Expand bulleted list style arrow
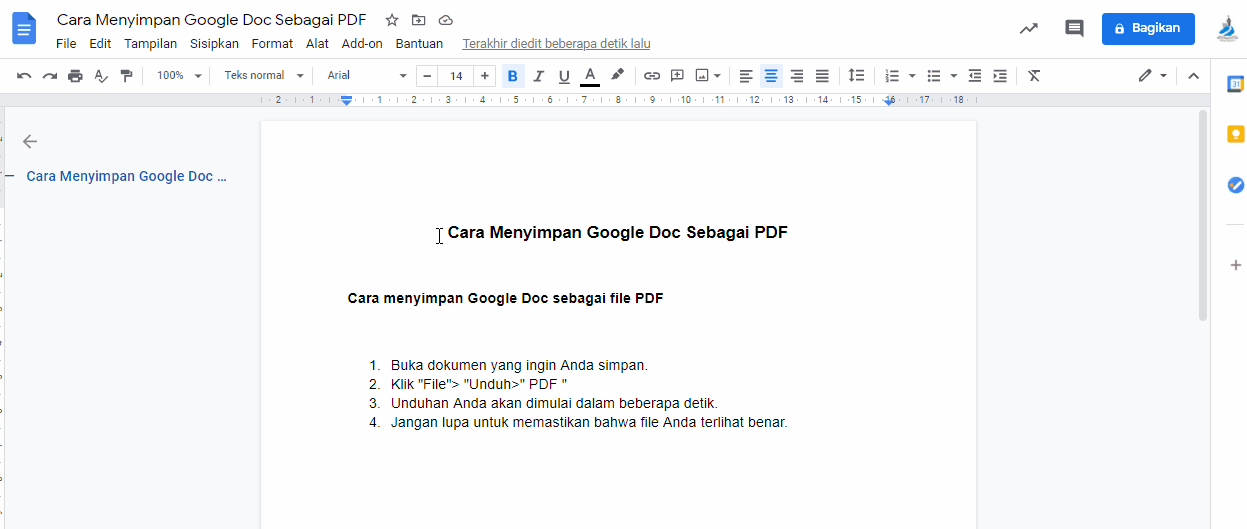Image resolution: width=1247 pixels, height=529 pixels. click(x=953, y=76)
